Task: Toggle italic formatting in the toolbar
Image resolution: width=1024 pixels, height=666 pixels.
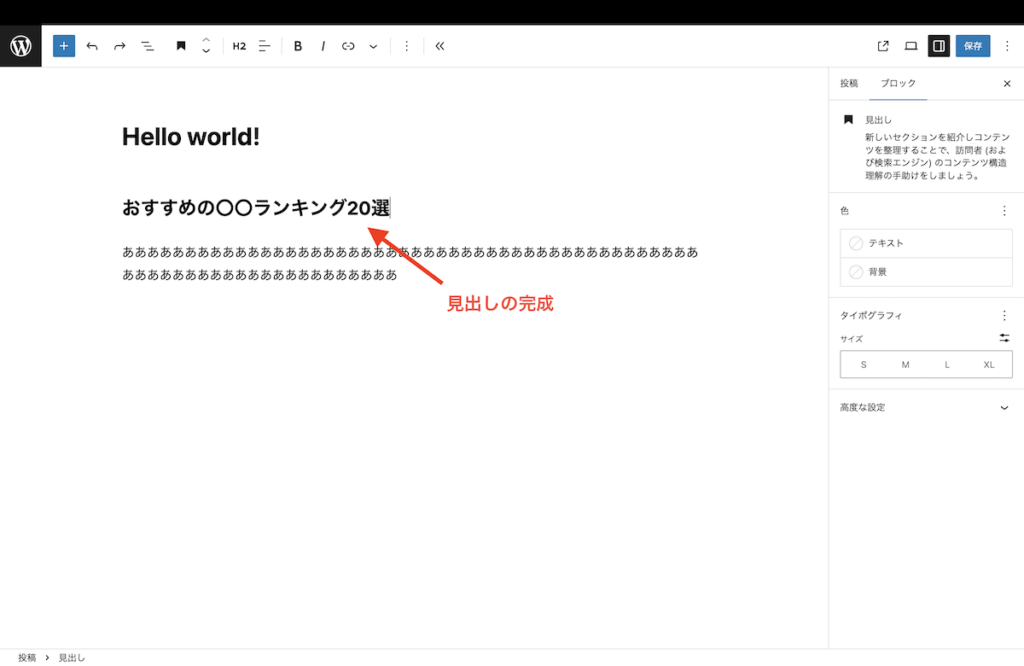Action: [322, 45]
